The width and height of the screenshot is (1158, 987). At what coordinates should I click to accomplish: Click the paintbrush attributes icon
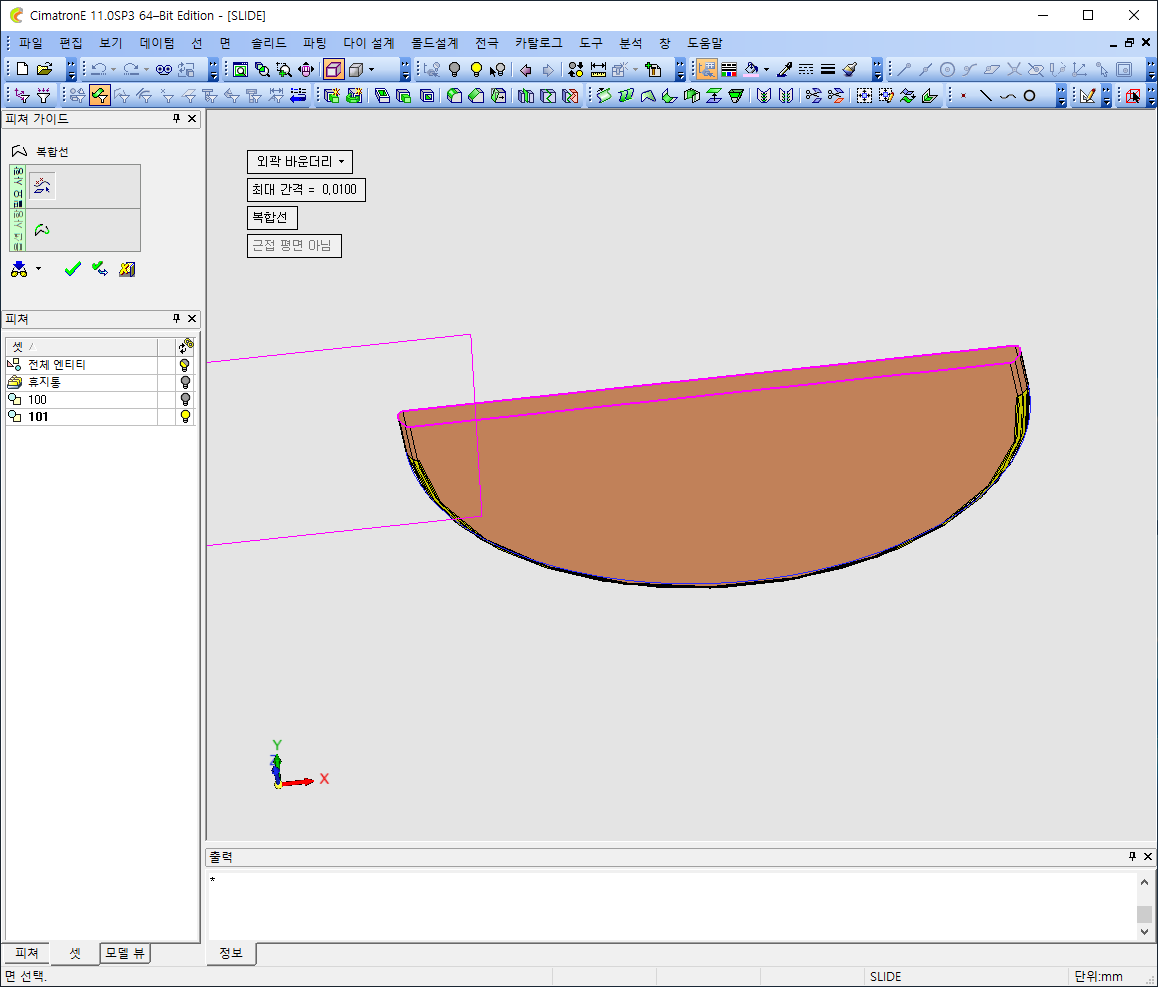click(x=850, y=69)
